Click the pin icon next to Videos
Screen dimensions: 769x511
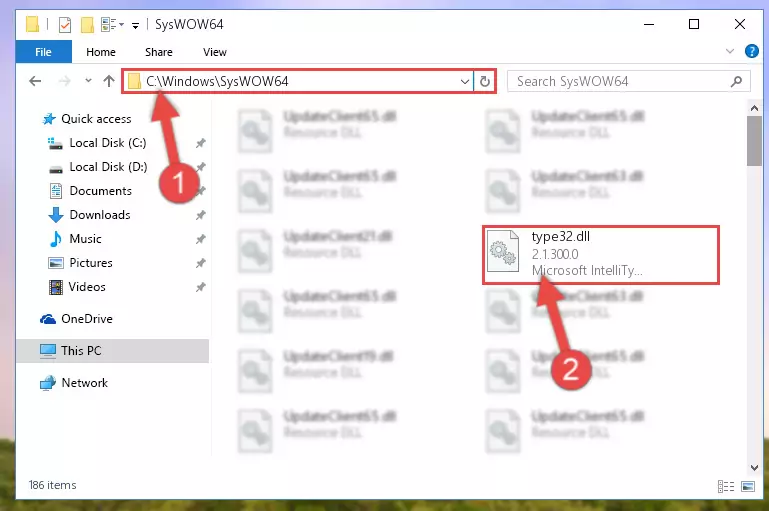pyautogui.click(x=200, y=287)
